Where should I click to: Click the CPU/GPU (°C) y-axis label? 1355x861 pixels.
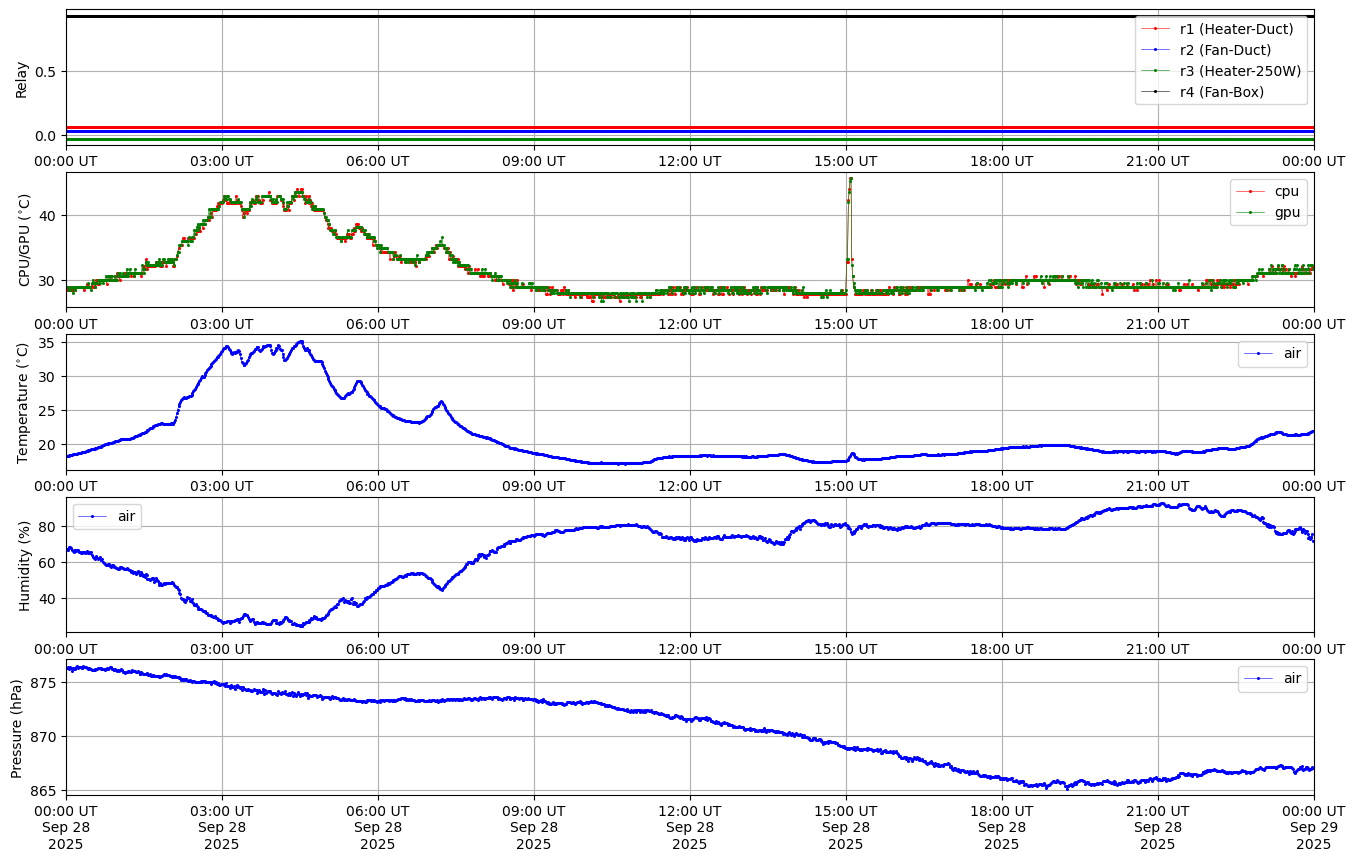[24, 240]
